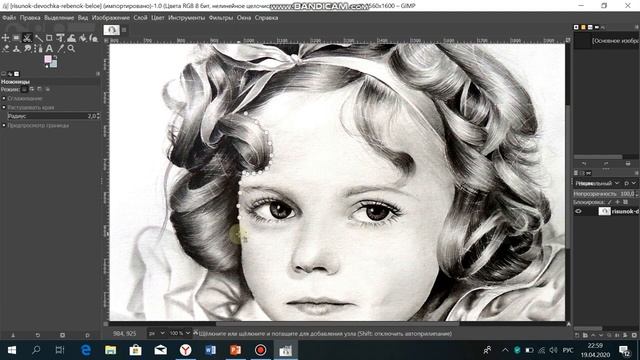Select the Warp Transform tool
Screen dimensions: 640x360
(x=71, y=38)
